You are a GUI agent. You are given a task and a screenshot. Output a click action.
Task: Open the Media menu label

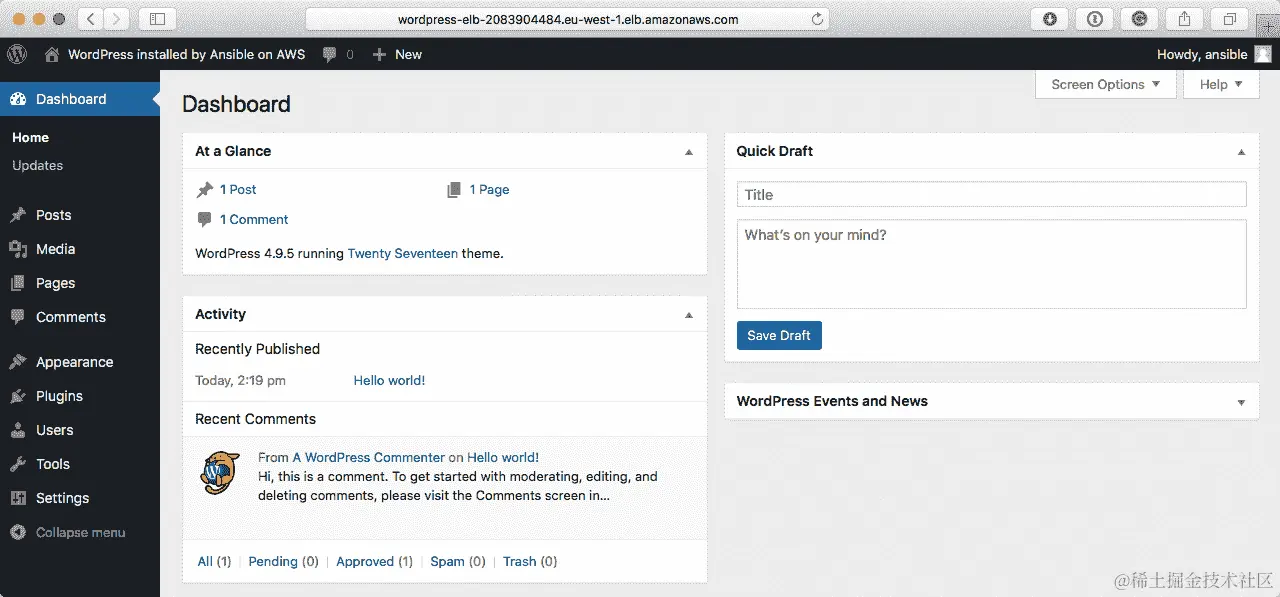pyautogui.click(x=56, y=249)
